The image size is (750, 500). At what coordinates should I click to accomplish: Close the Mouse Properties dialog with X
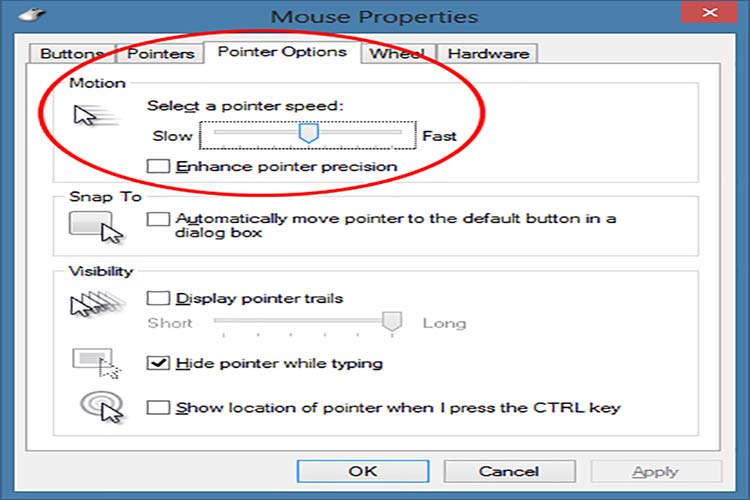coord(709,12)
